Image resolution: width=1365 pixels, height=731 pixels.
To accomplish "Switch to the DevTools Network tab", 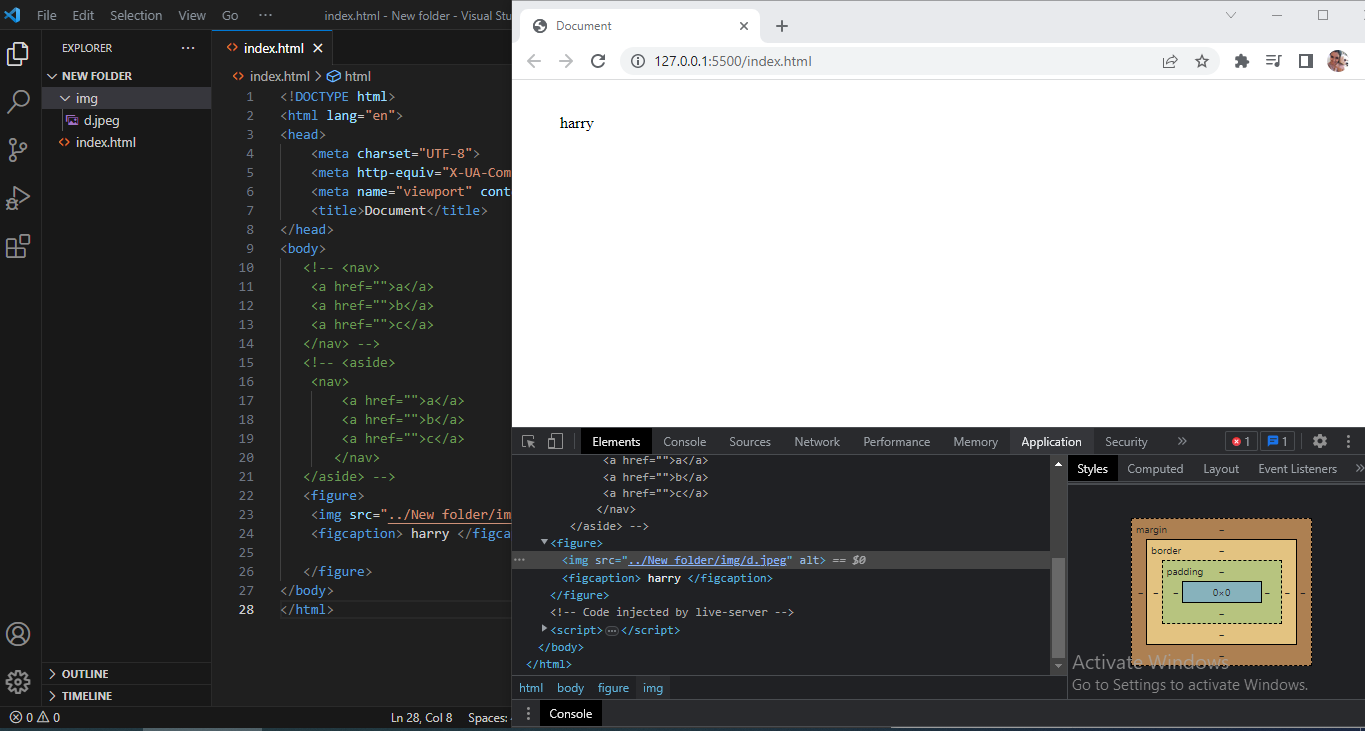I will coord(817,442).
